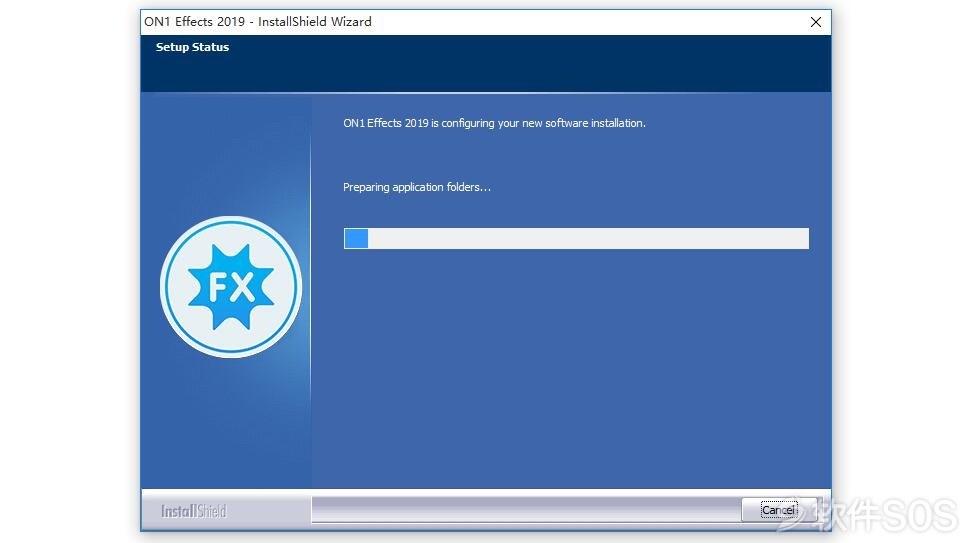
Task: Click the ON1 FX logo icon
Action: click(231, 287)
